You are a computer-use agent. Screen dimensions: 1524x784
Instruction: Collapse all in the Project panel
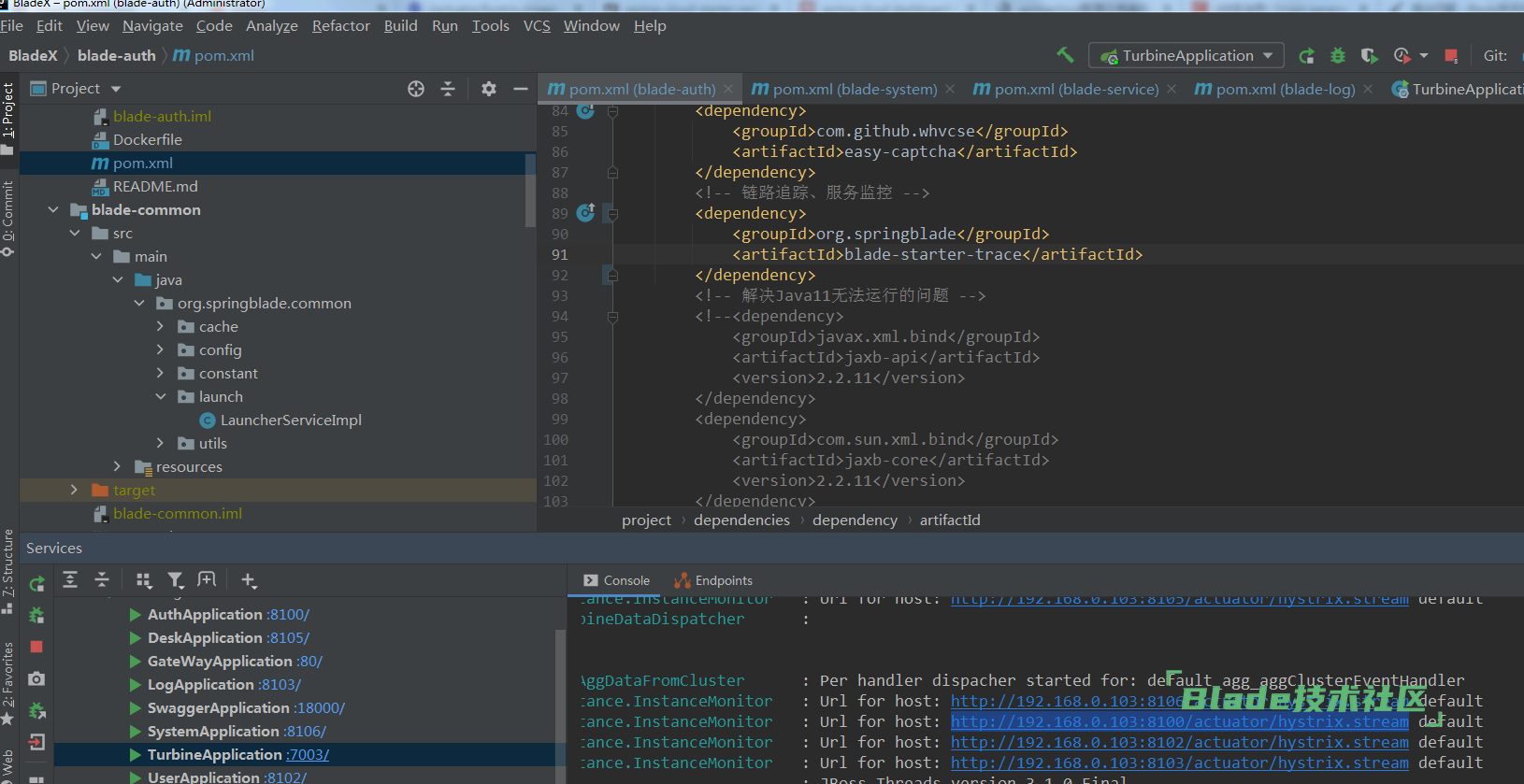pos(448,89)
